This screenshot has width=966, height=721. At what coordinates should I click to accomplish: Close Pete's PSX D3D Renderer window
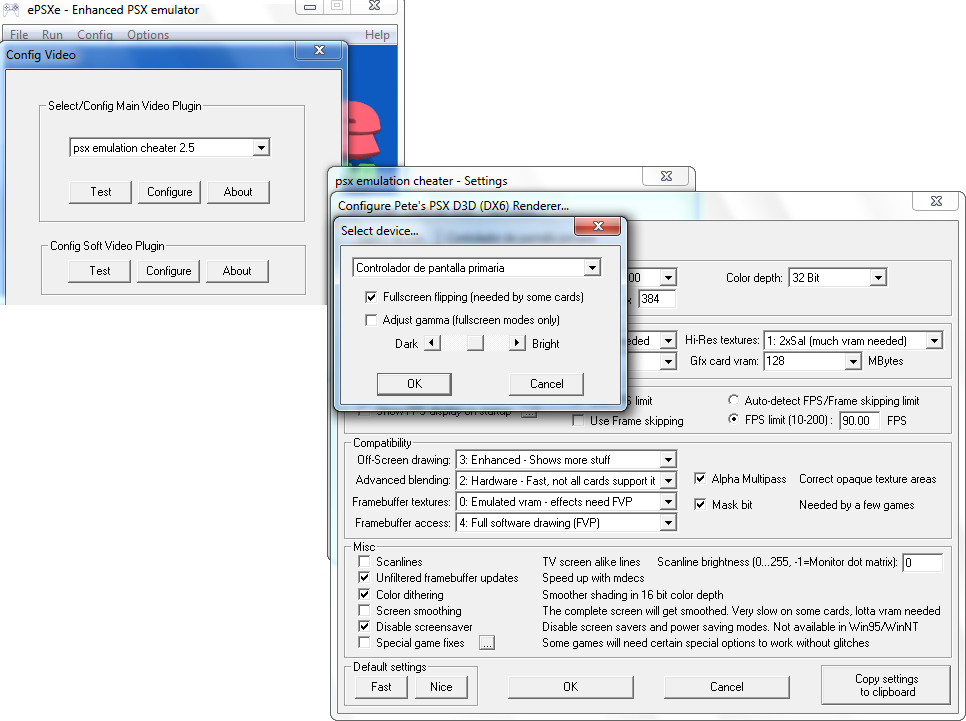[936, 201]
